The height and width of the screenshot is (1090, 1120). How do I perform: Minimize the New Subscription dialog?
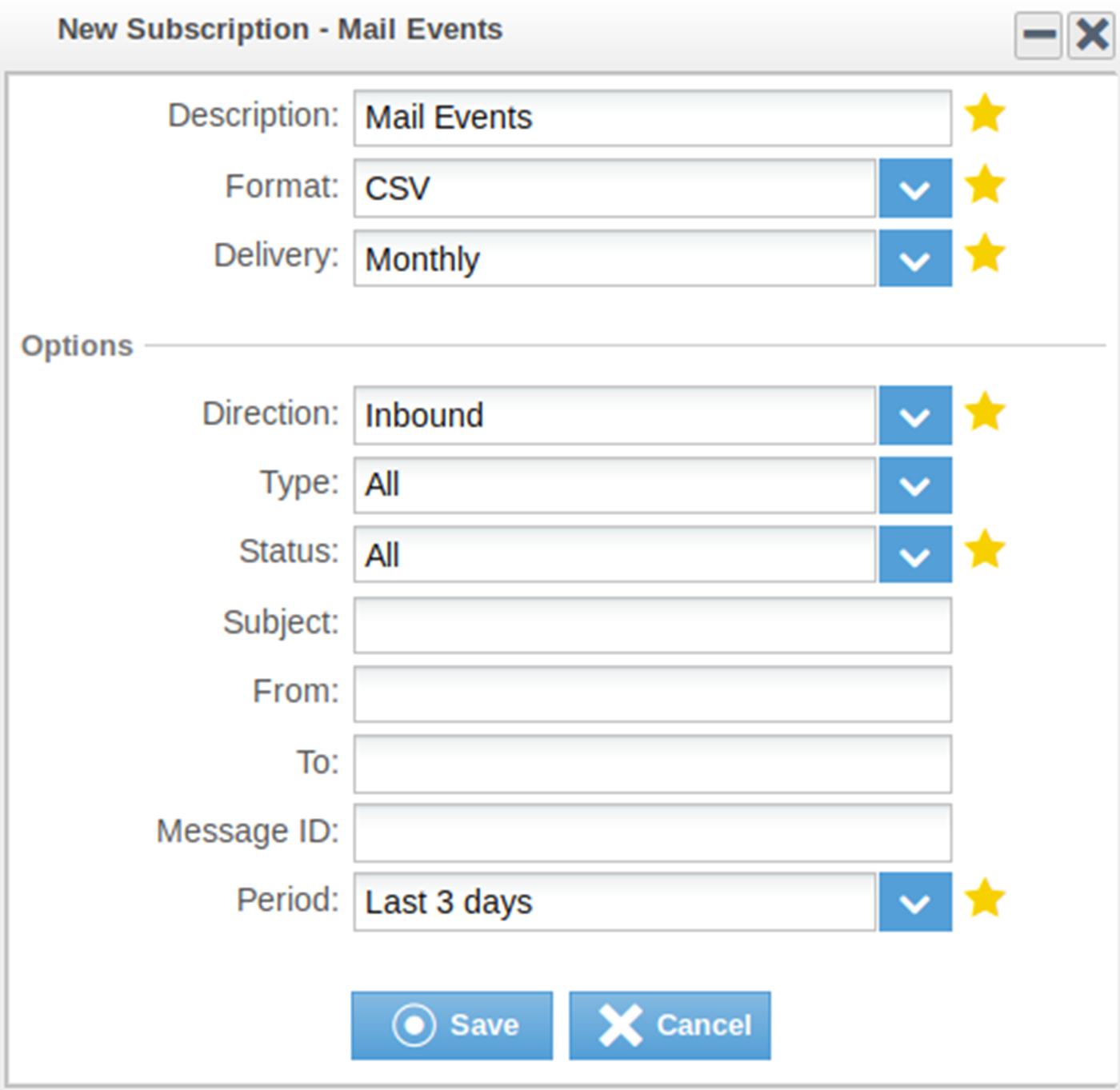click(x=1038, y=35)
